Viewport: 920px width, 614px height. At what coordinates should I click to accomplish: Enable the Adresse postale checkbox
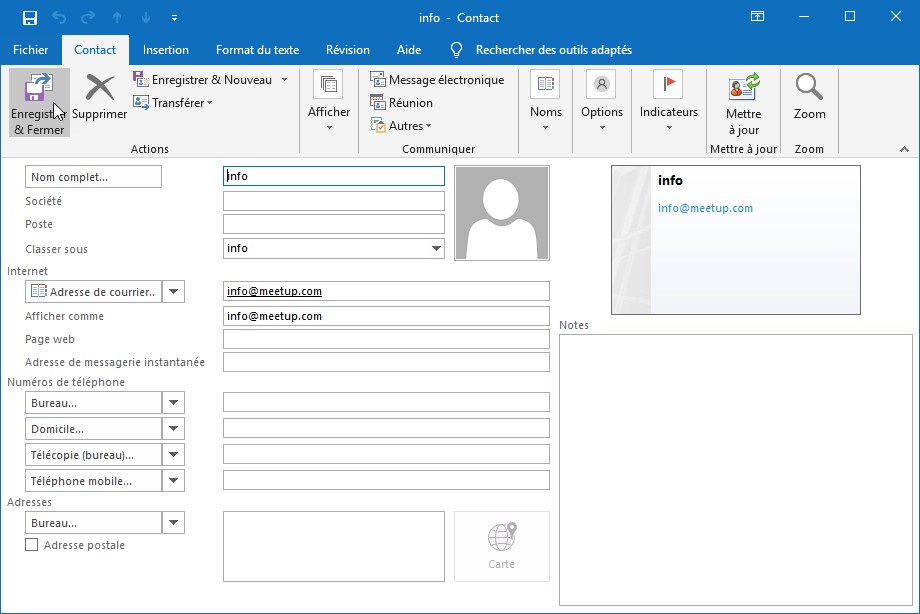[32, 545]
